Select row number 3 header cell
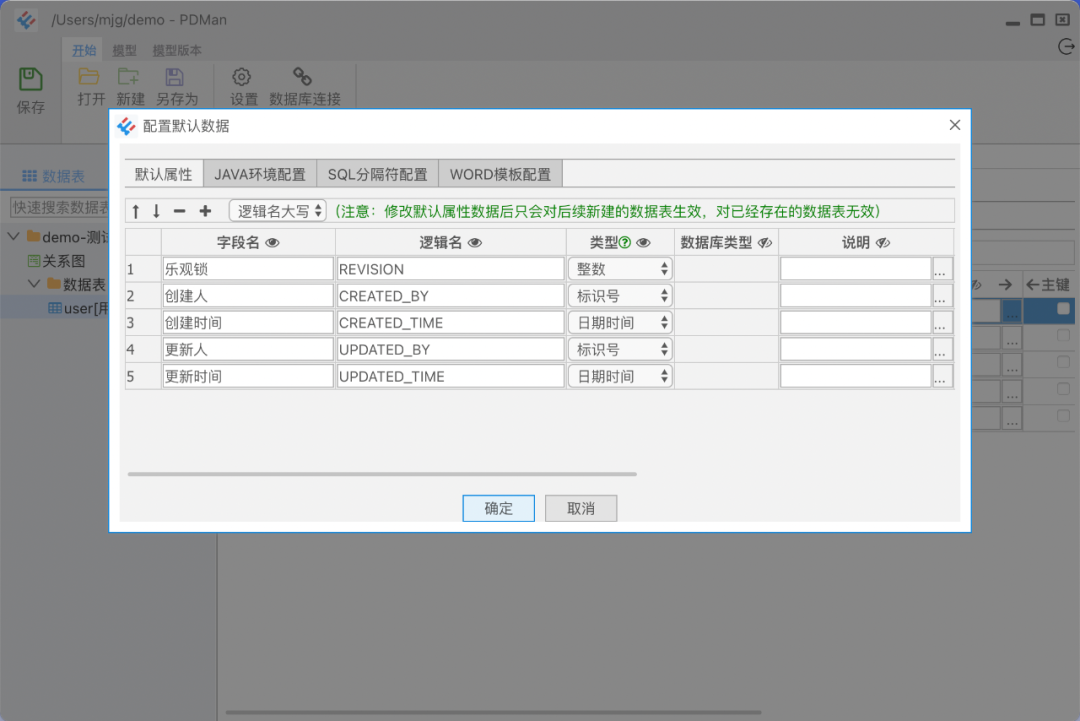Viewport: 1080px width, 721px height. tap(143, 323)
